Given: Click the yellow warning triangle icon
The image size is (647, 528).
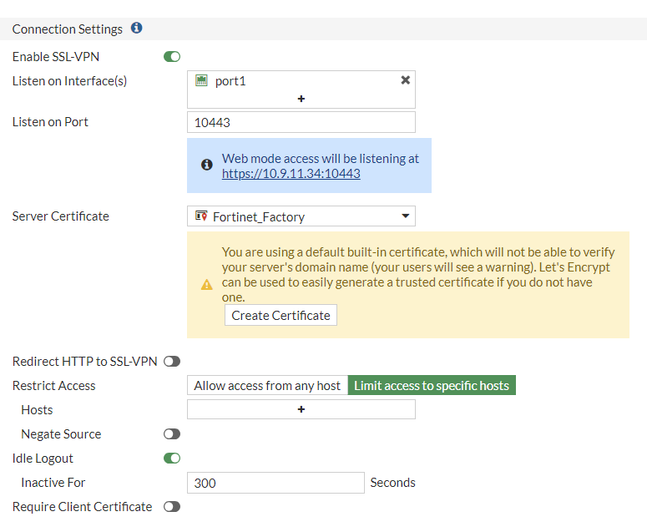Looking at the screenshot, I should tap(207, 284).
